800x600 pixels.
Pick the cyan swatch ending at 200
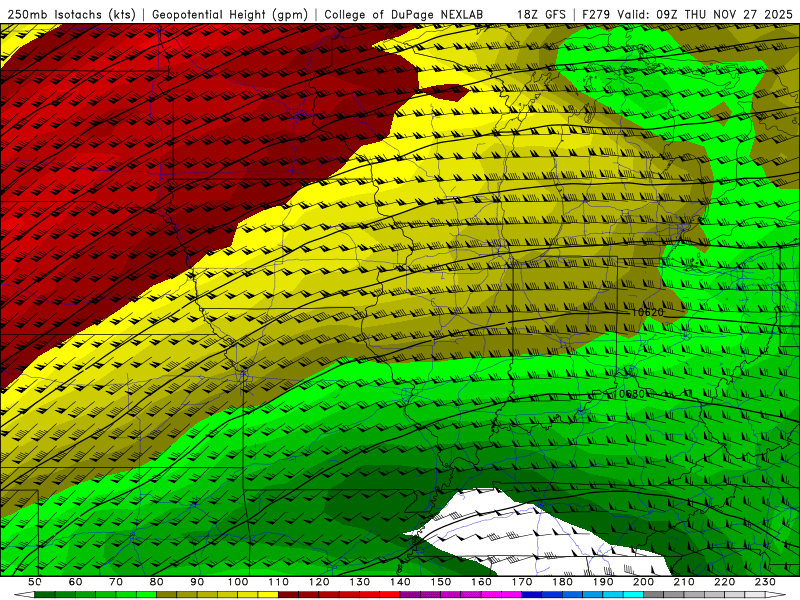(x=633, y=594)
